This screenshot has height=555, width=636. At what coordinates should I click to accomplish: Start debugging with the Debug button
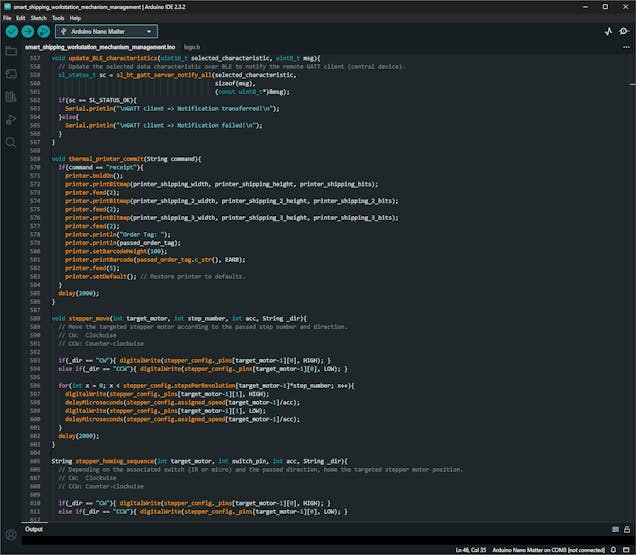44,31
